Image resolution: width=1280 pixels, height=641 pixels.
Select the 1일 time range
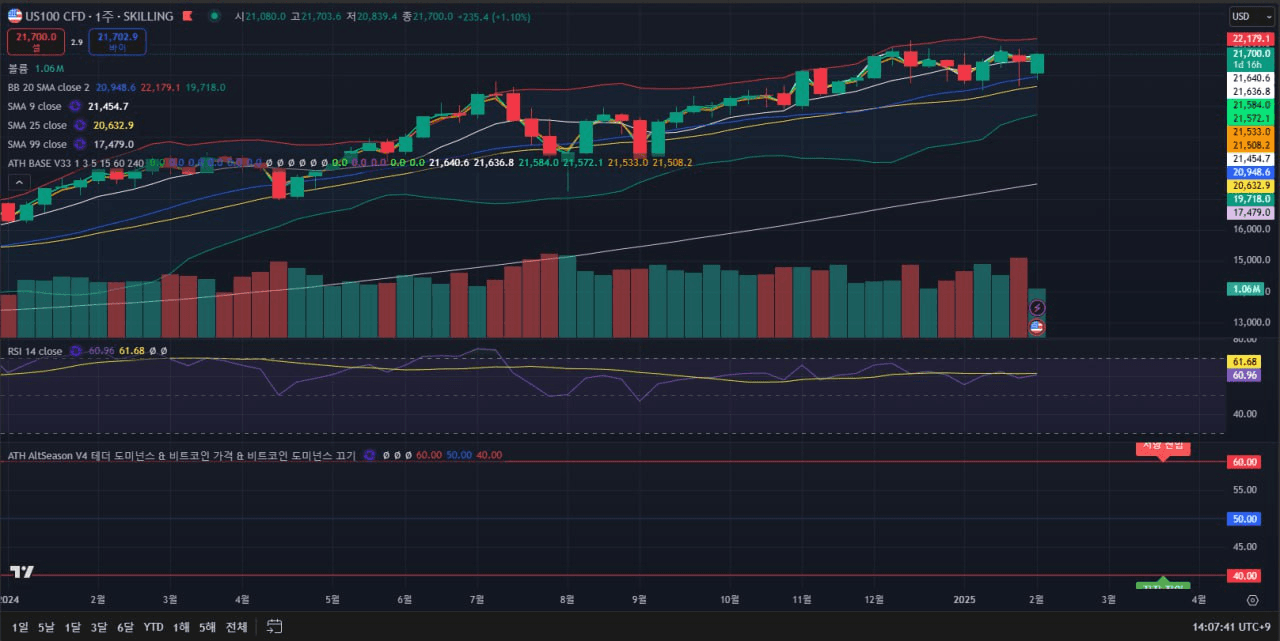20,627
